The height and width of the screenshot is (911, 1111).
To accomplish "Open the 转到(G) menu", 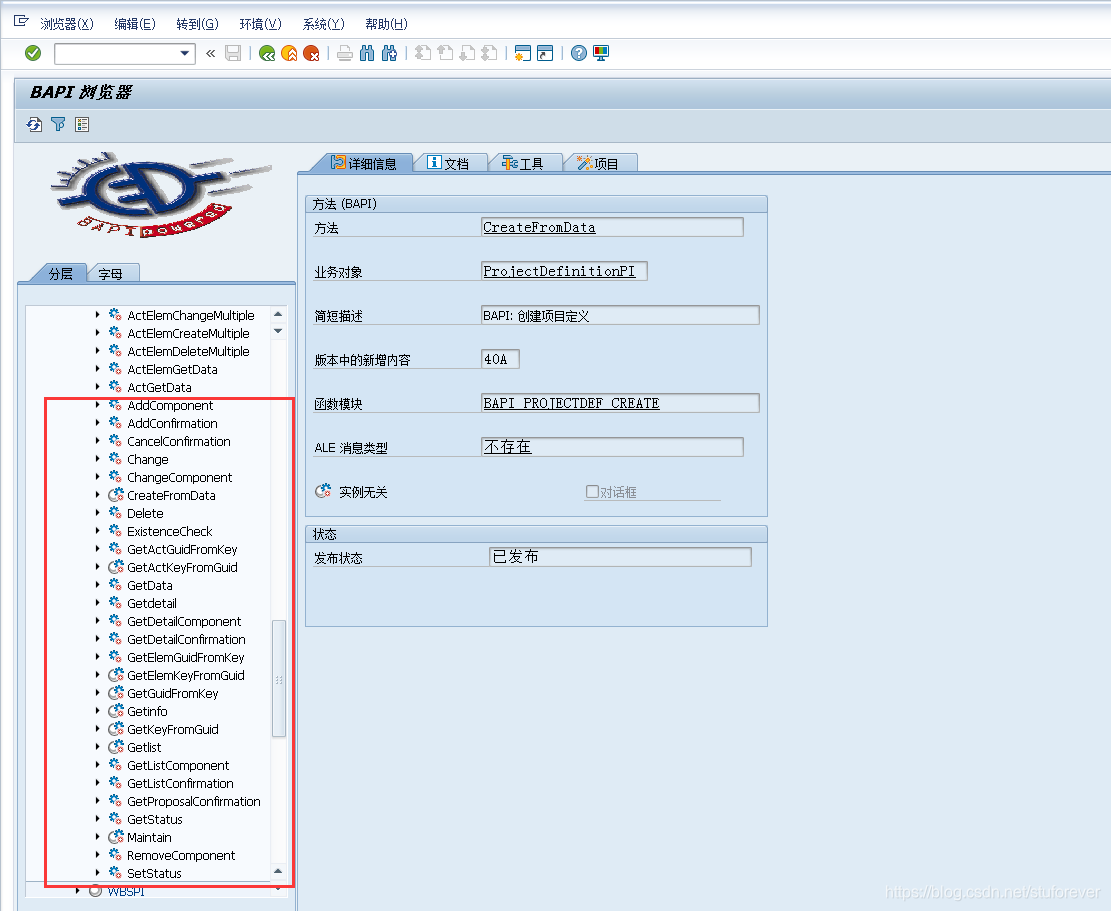I will [197, 24].
